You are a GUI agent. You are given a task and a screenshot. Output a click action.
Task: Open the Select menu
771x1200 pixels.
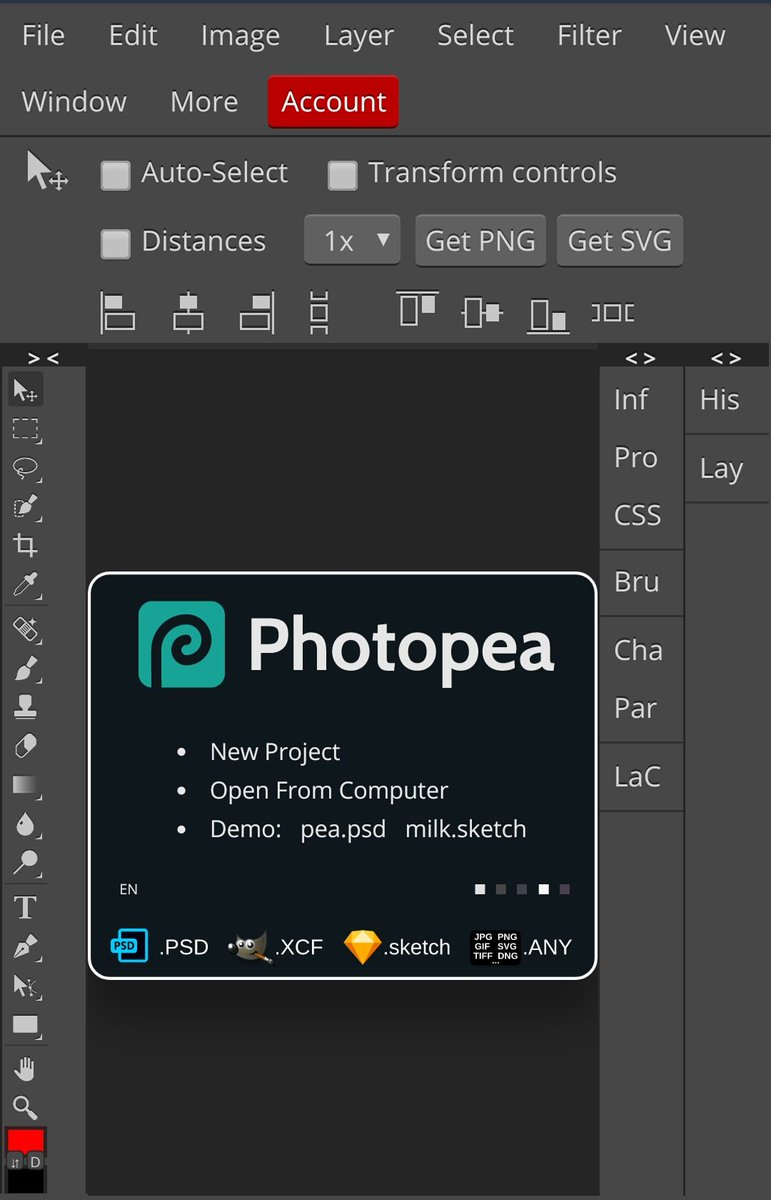(475, 35)
